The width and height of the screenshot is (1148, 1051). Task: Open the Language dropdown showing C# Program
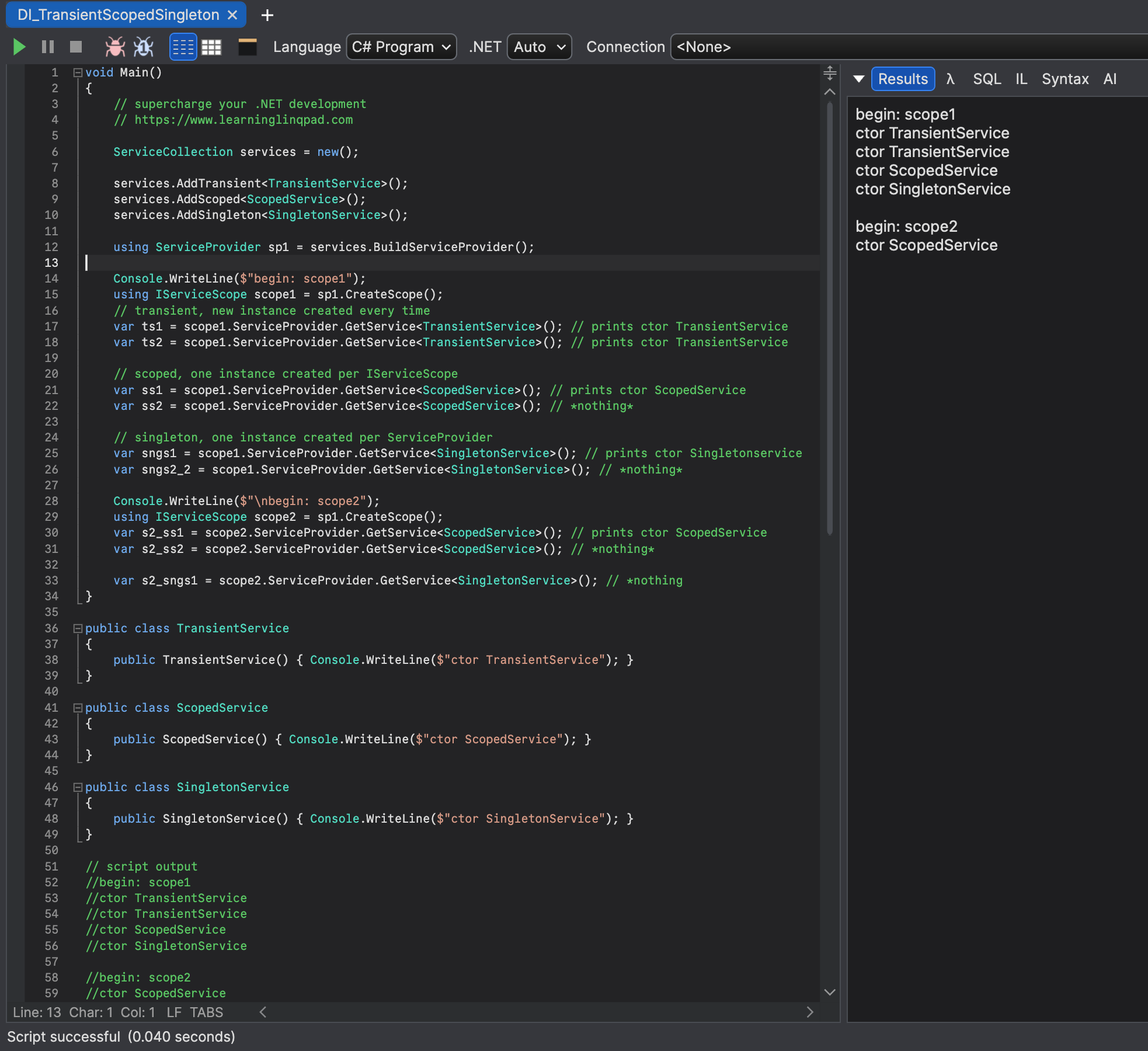pos(401,47)
